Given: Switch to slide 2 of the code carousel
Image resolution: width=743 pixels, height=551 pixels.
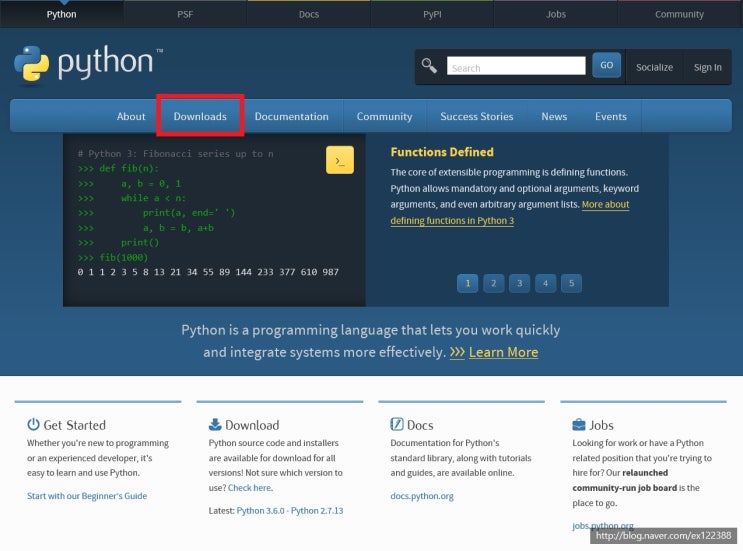Looking at the screenshot, I should point(493,283).
